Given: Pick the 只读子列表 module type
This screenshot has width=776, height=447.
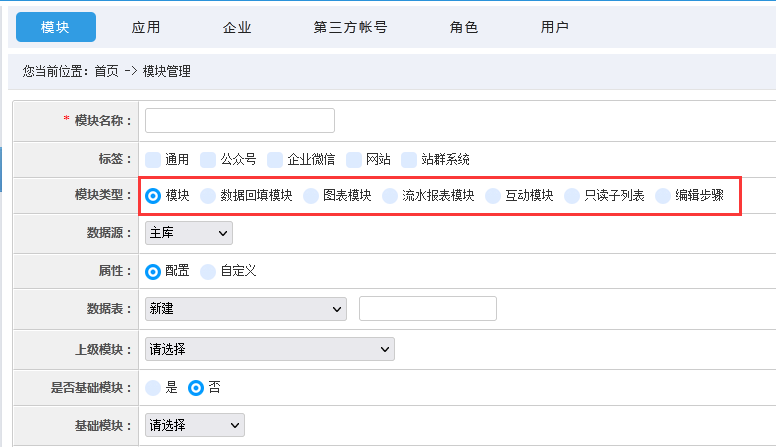Looking at the screenshot, I should pyautogui.click(x=572, y=196).
